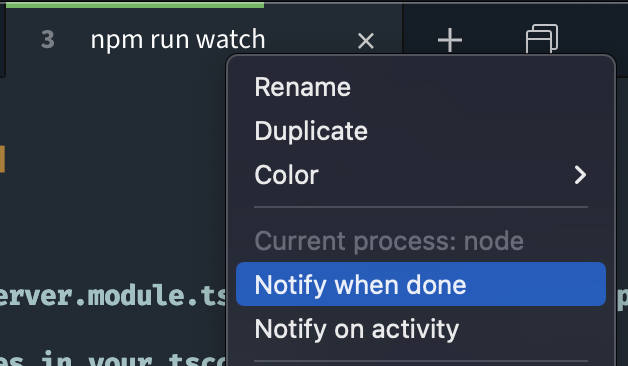Image resolution: width=628 pixels, height=366 pixels.
Task: Click the green progress bar above the tab
Action: [135, 5]
